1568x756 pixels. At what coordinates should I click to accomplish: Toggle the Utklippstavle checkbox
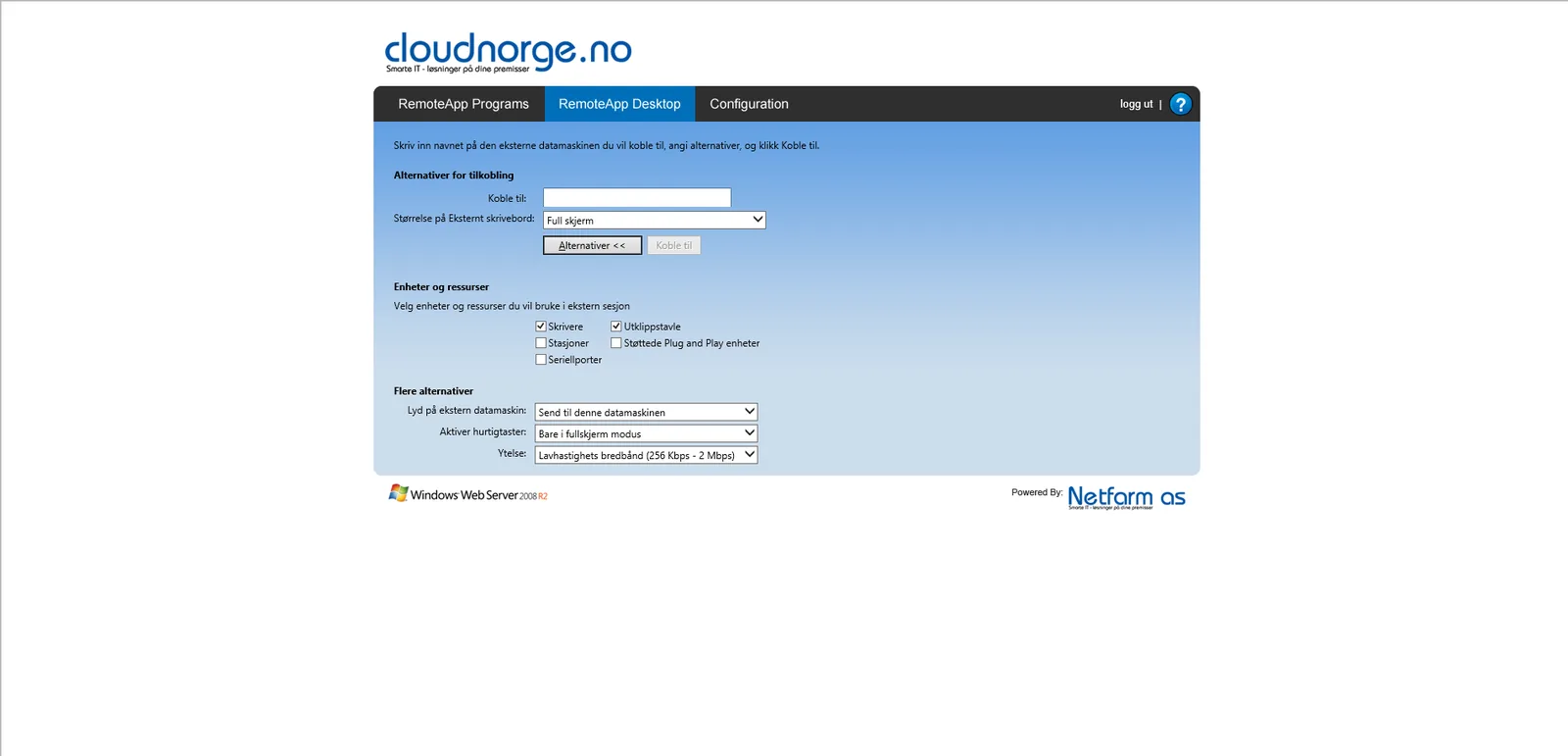click(x=616, y=327)
